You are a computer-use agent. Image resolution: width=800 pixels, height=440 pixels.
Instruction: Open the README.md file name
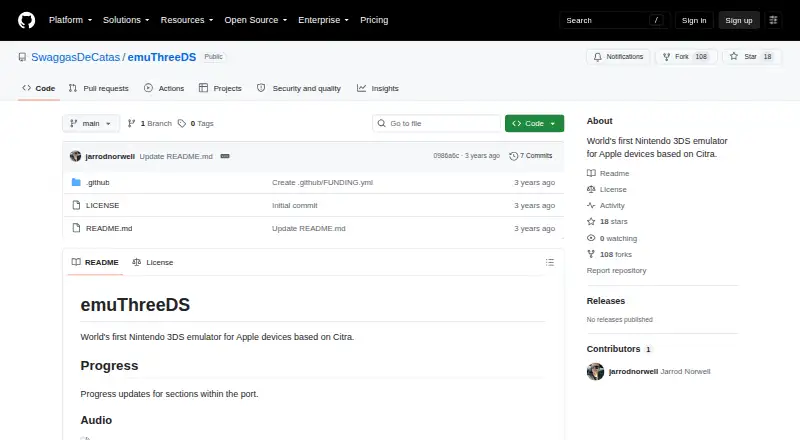point(109,229)
